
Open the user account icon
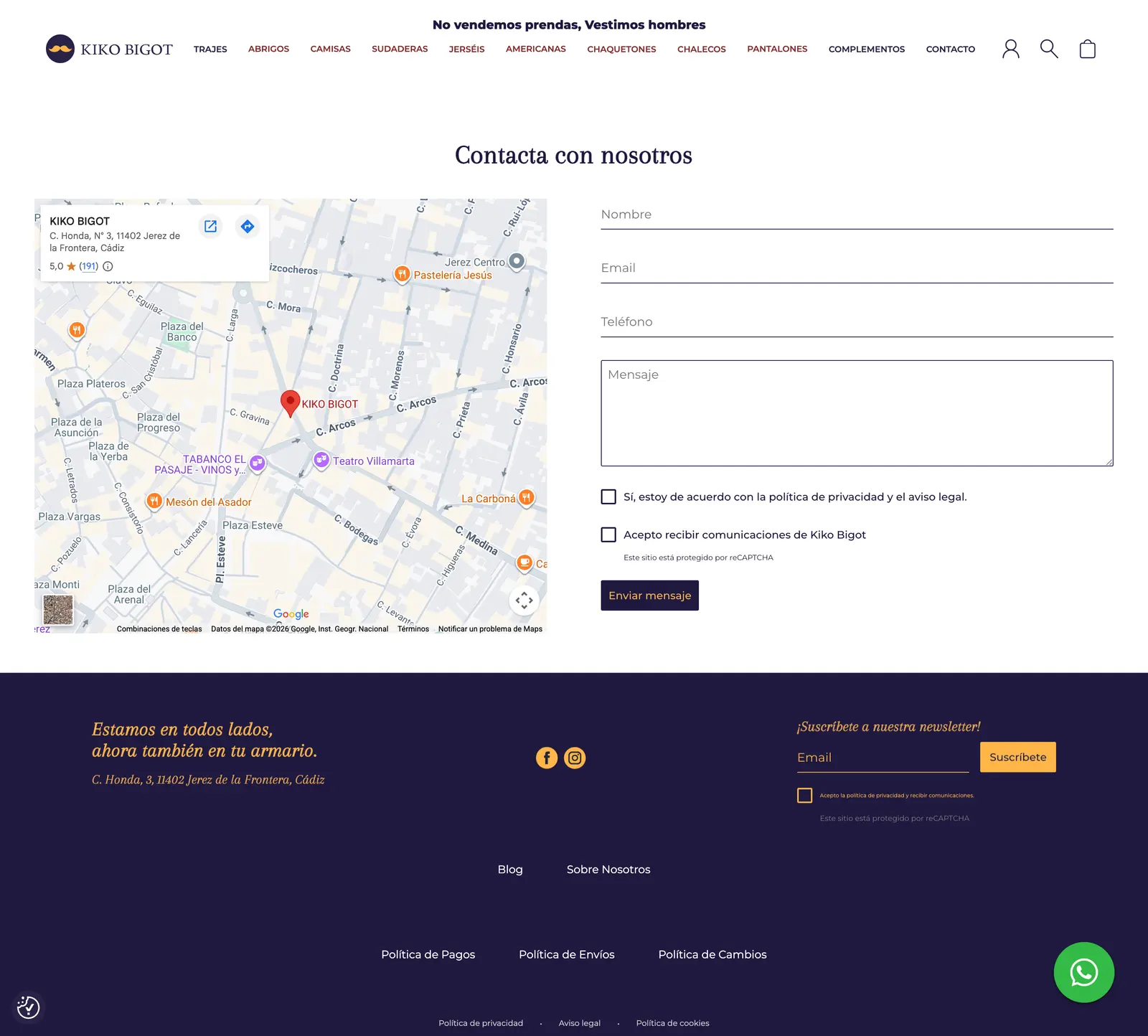coord(1010,49)
